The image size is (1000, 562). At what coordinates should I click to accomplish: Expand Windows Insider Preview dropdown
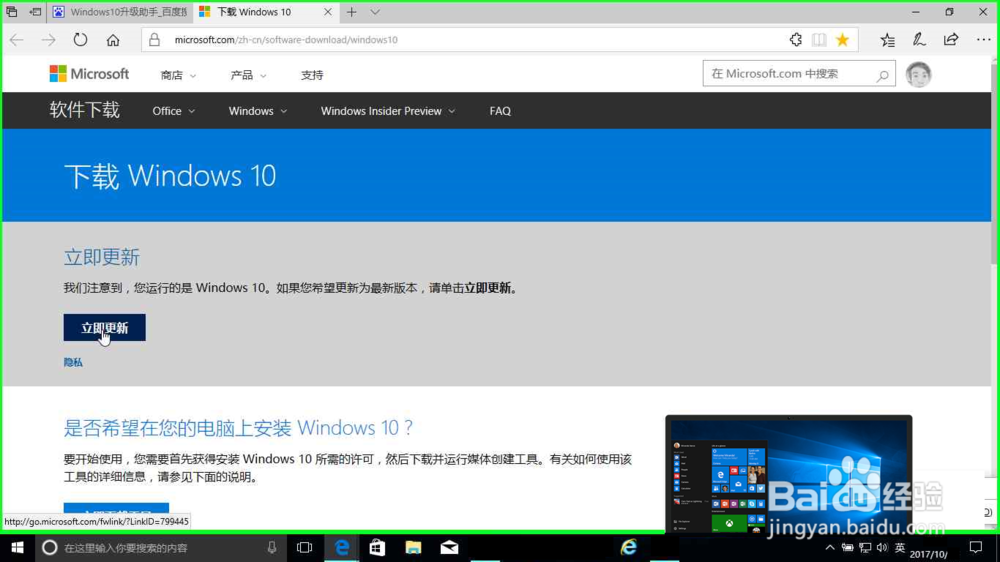388,111
